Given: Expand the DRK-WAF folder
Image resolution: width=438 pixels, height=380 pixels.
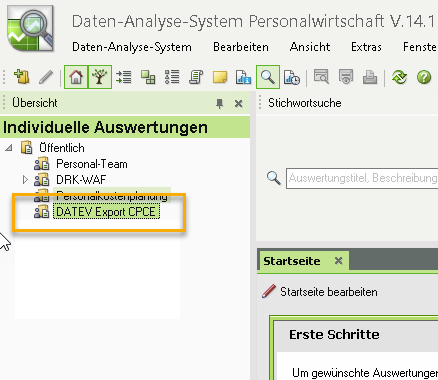Looking at the screenshot, I should point(25,180).
